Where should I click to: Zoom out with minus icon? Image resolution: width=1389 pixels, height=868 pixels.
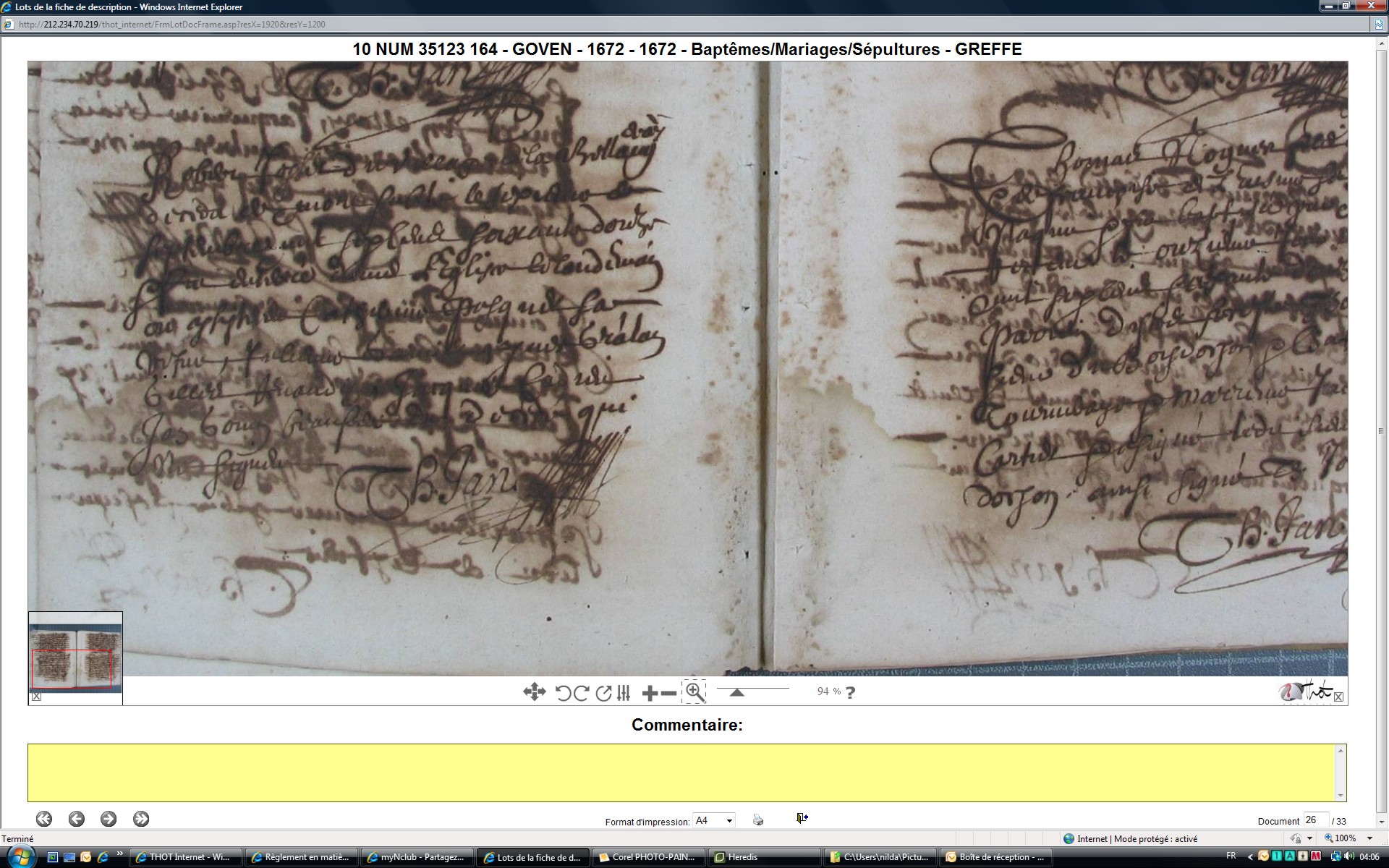[x=669, y=693]
